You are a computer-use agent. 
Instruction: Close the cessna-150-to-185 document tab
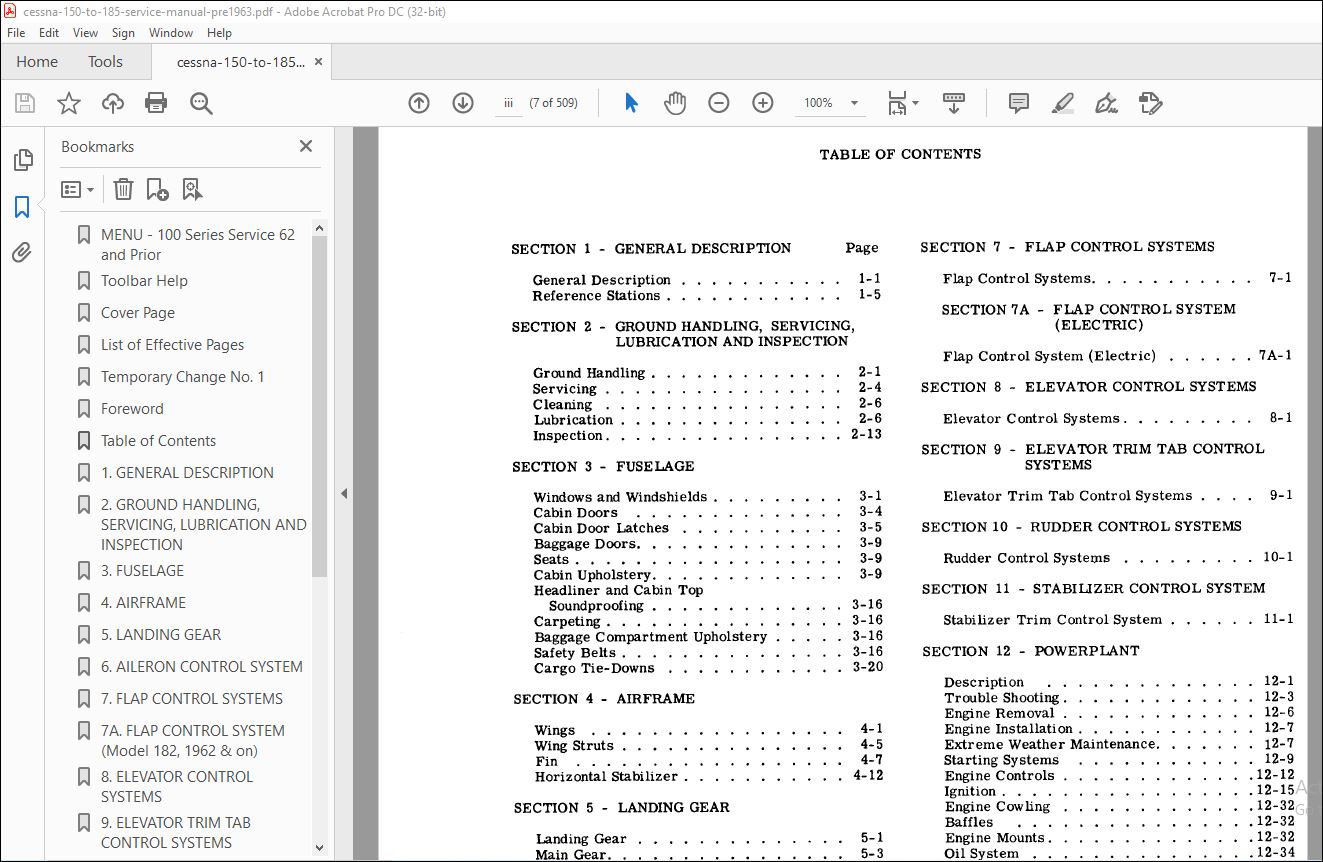click(318, 62)
